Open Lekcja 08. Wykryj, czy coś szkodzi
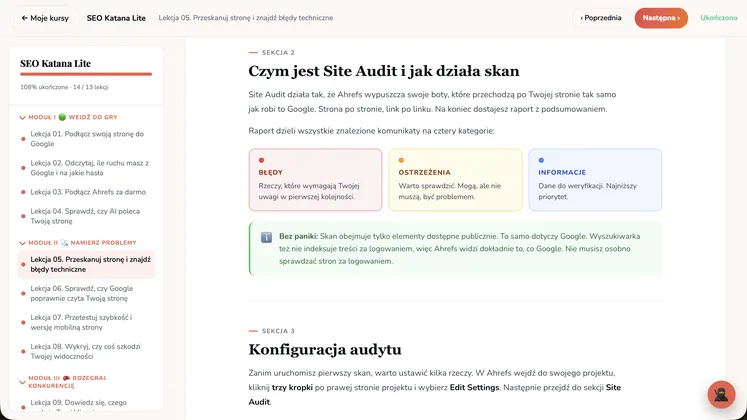 [87, 351]
